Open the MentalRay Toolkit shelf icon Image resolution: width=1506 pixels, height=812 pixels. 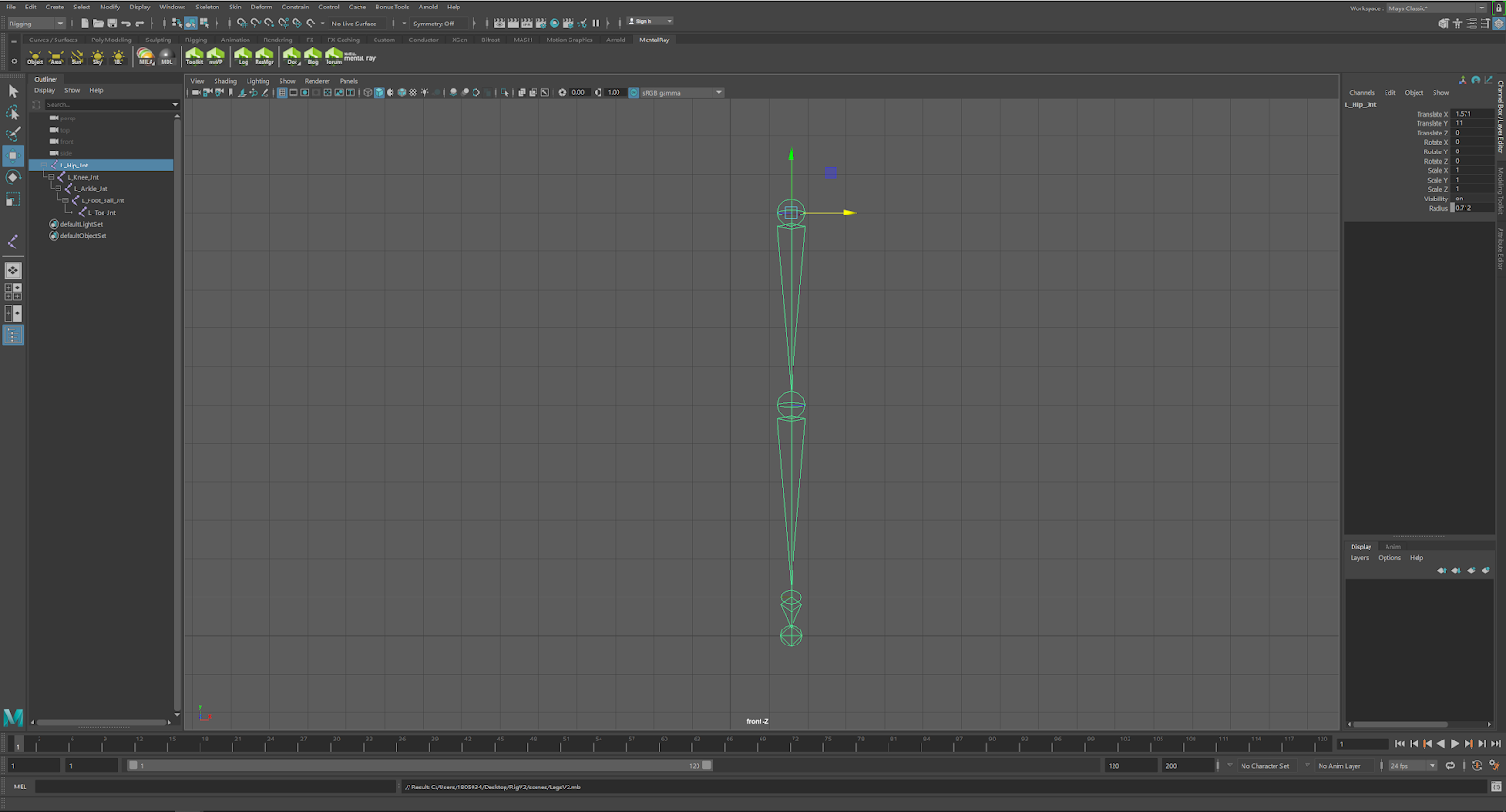pos(195,57)
